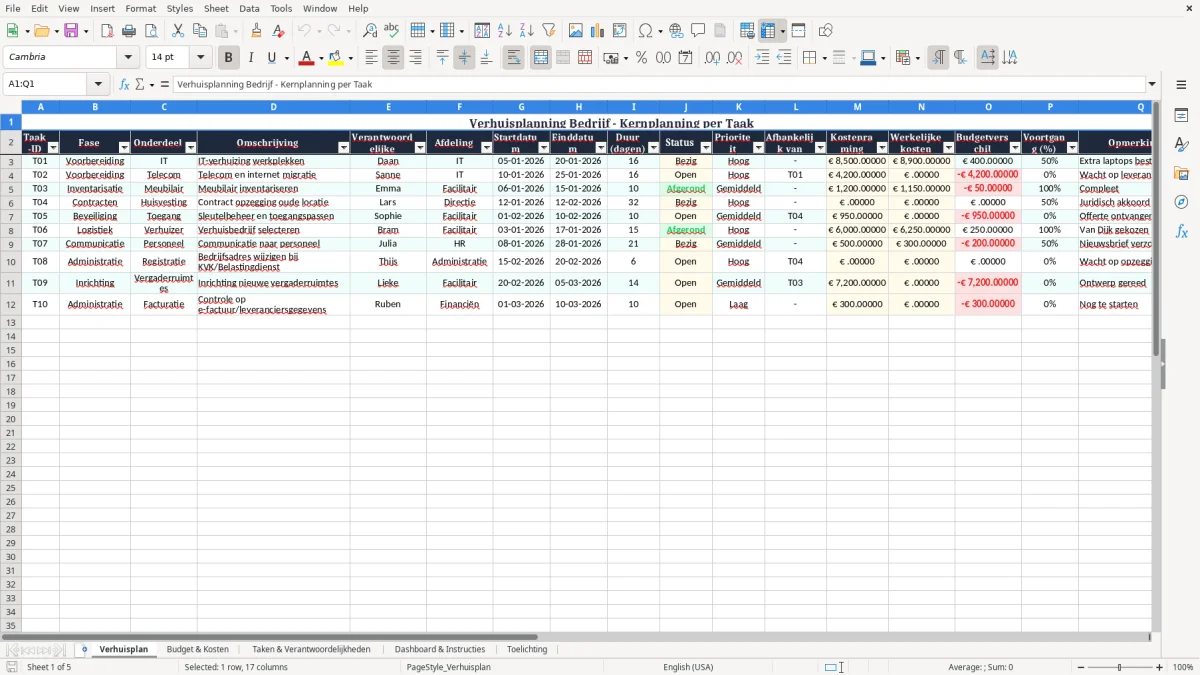The image size is (1200, 675).
Task: Open the font size dropdown
Action: [x=200, y=58]
